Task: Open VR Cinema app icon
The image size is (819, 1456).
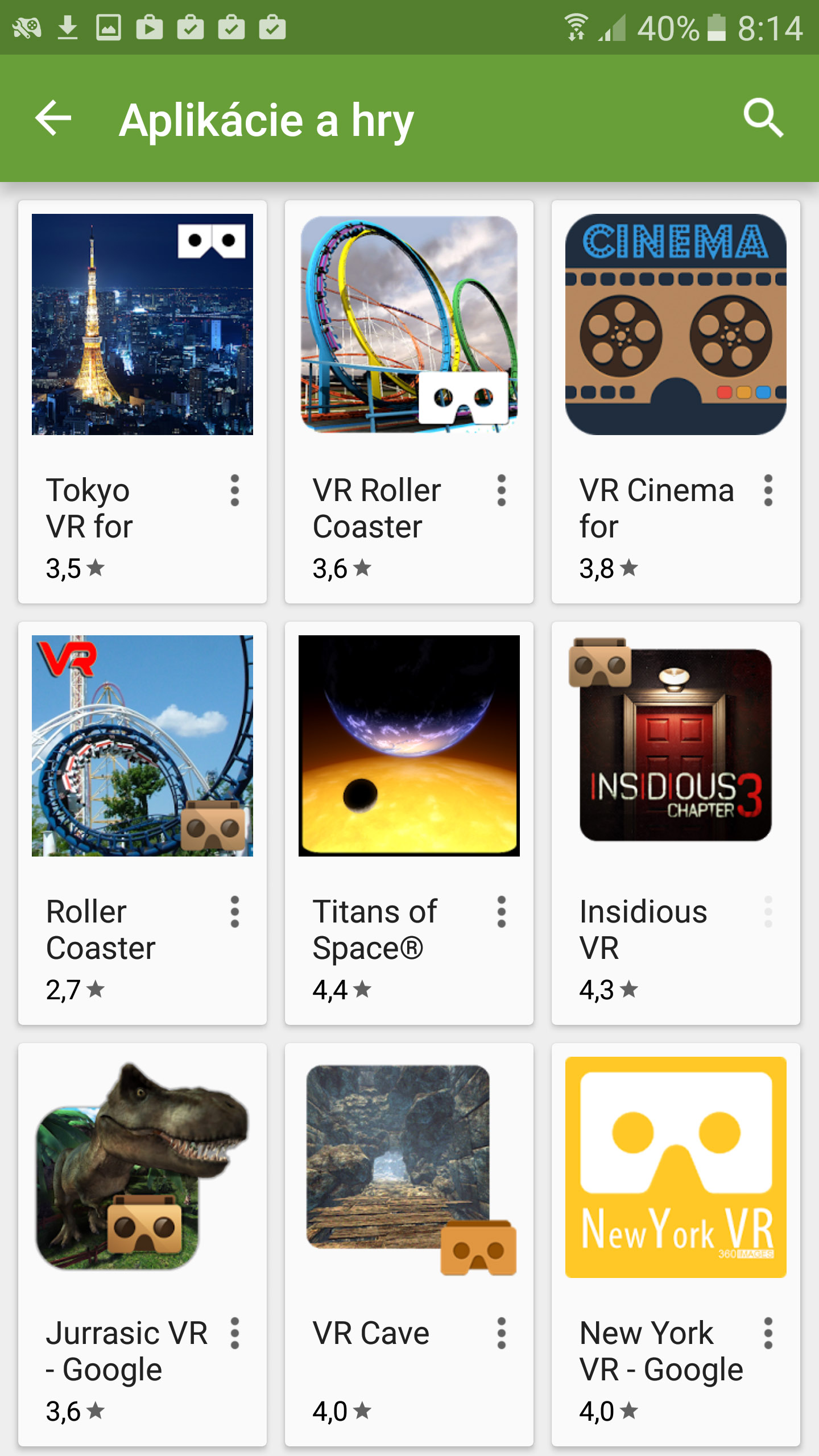Action: [x=676, y=324]
